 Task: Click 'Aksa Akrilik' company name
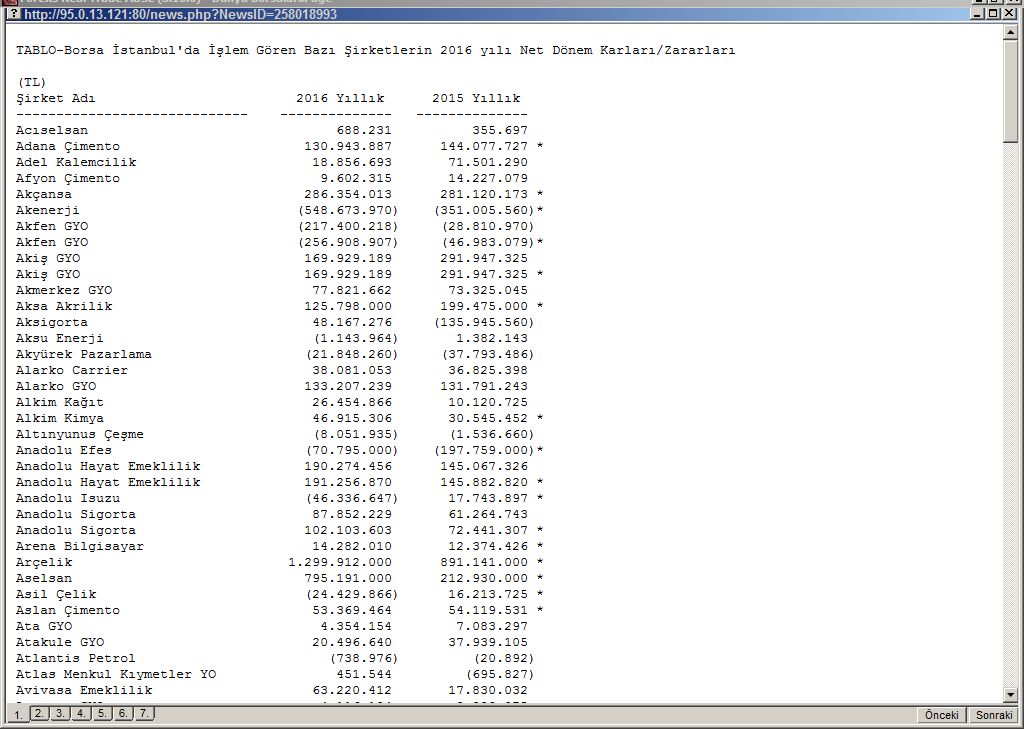64,306
